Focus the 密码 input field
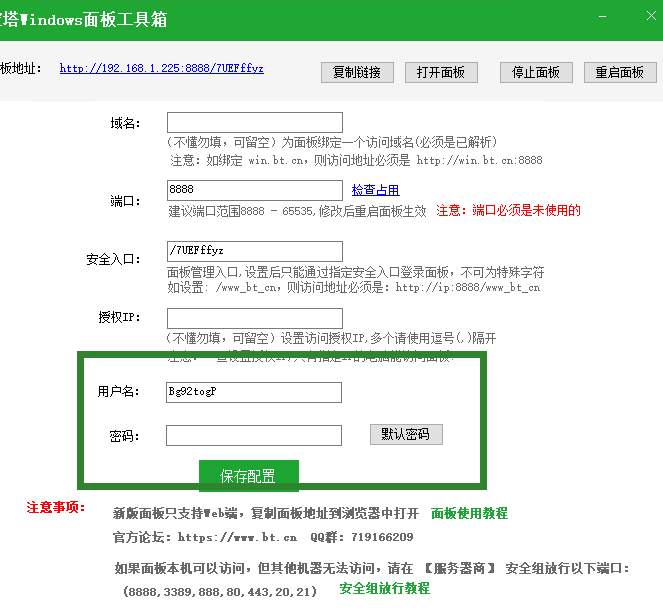The image size is (663, 611). pyautogui.click(x=254, y=436)
